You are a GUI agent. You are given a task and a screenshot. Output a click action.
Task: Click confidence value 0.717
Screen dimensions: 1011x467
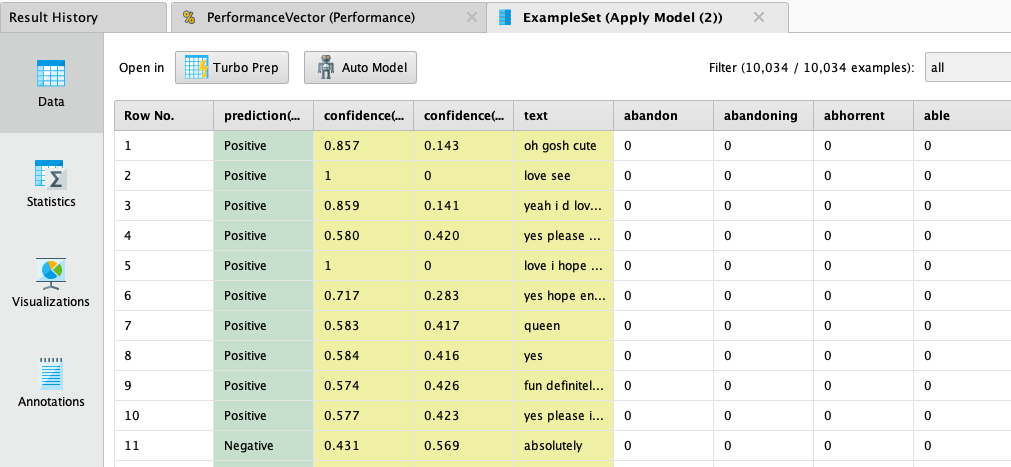(364, 295)
